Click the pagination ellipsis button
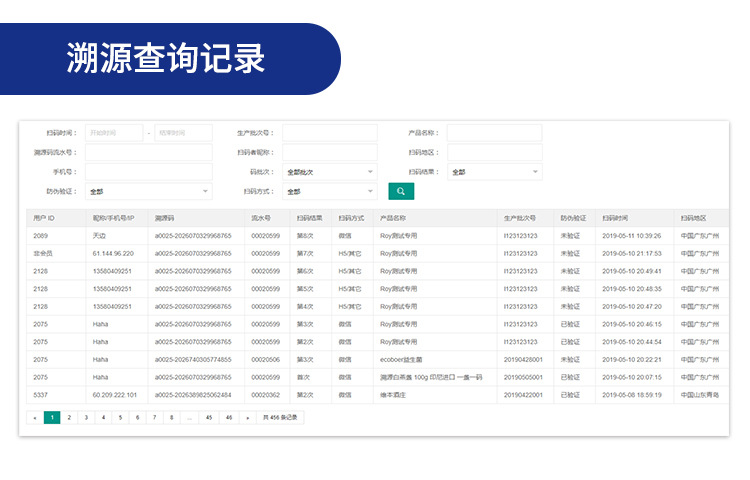The height and width of the screenshot is (480, 750). coord(189,417)
